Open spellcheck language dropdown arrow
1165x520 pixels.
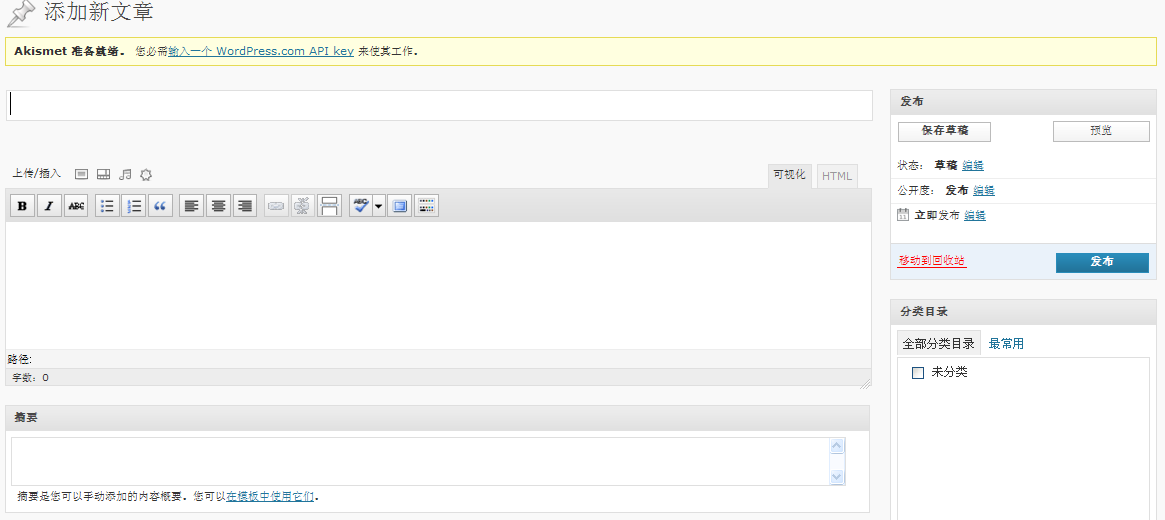click(x=379, y=206)
